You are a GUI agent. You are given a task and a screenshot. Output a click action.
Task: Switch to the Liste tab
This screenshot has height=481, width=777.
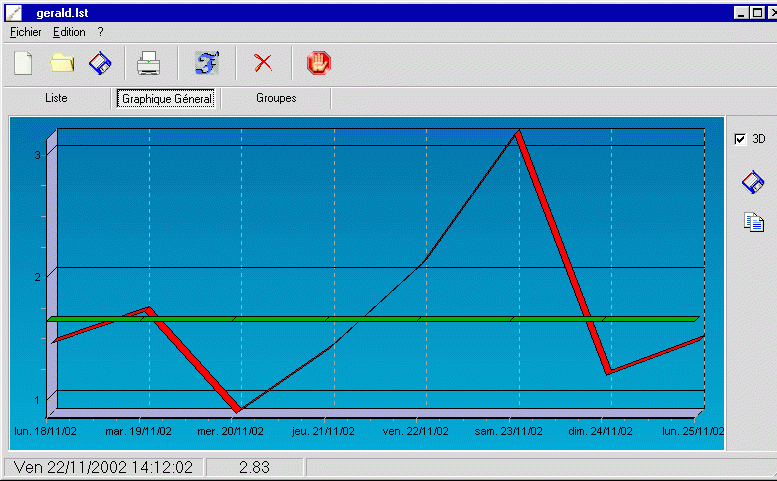click(57, 98)
